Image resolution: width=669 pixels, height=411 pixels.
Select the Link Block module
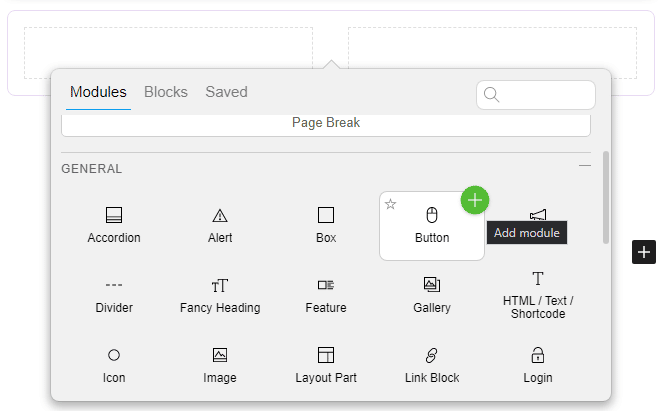click(432, 364)
